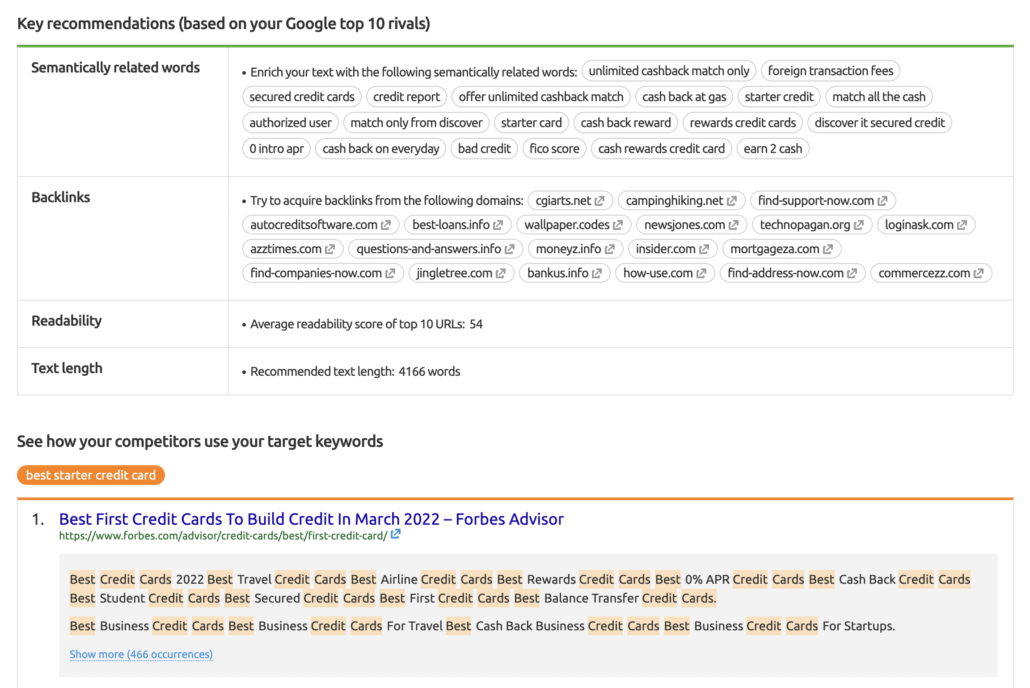Open mortgageza.com via the link-out icon

(827, 249)
